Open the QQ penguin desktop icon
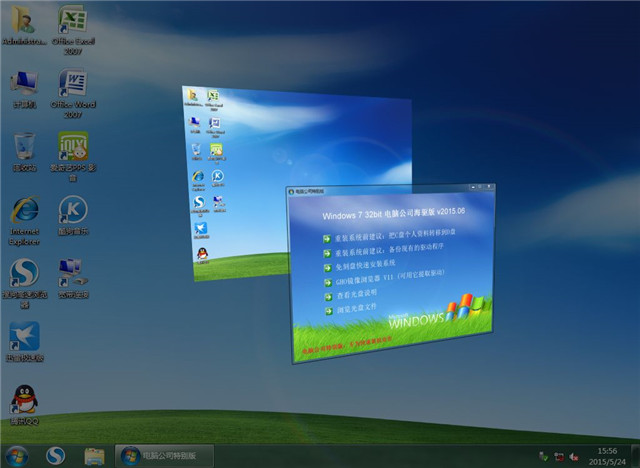 24,400
